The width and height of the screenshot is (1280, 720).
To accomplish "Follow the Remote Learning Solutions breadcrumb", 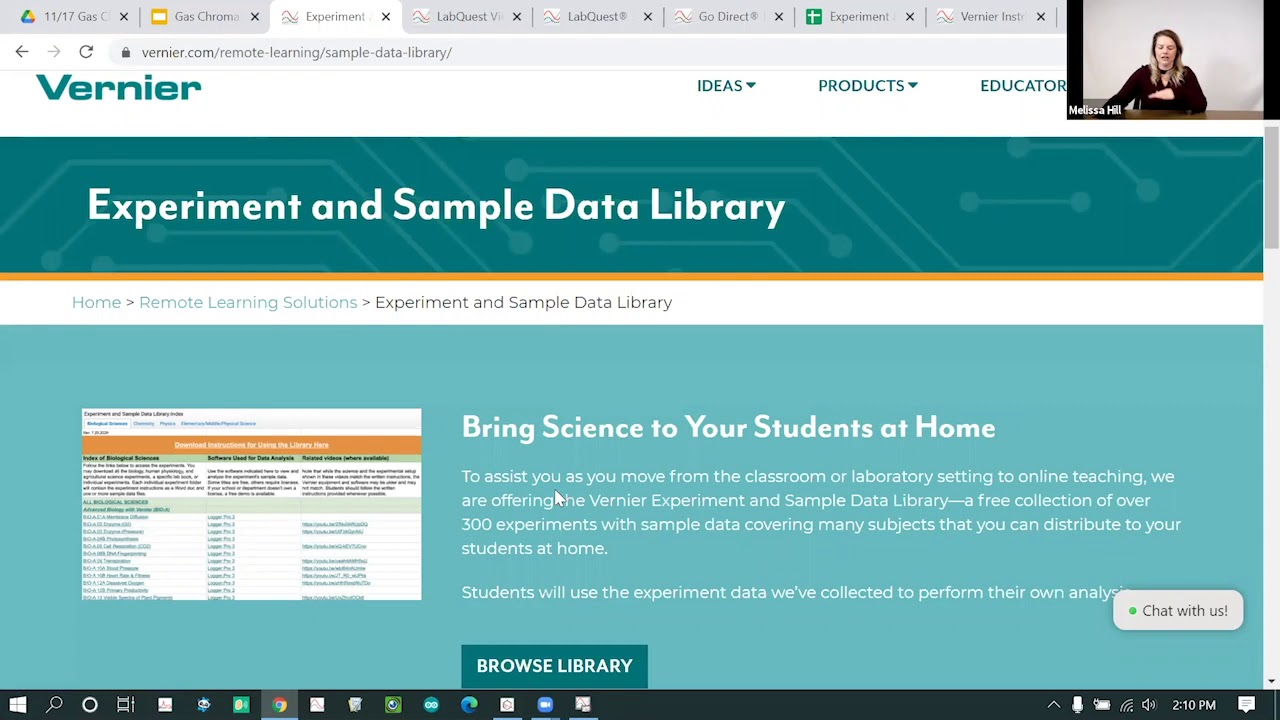I will 248,302.
